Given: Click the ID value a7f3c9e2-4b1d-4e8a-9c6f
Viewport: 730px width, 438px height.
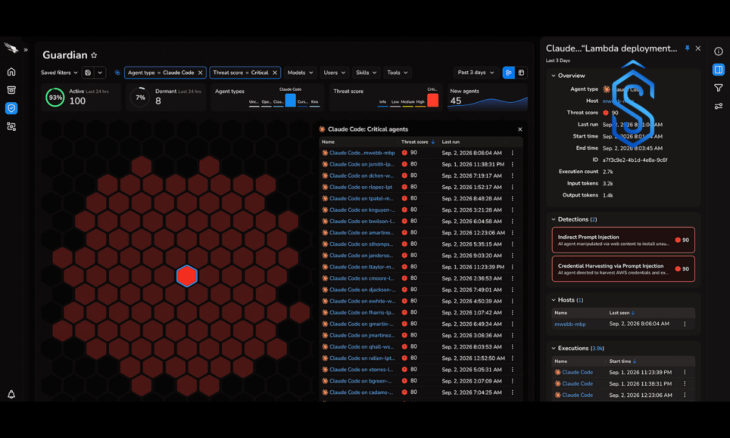Looking at the screenshot, I should 635,160.
